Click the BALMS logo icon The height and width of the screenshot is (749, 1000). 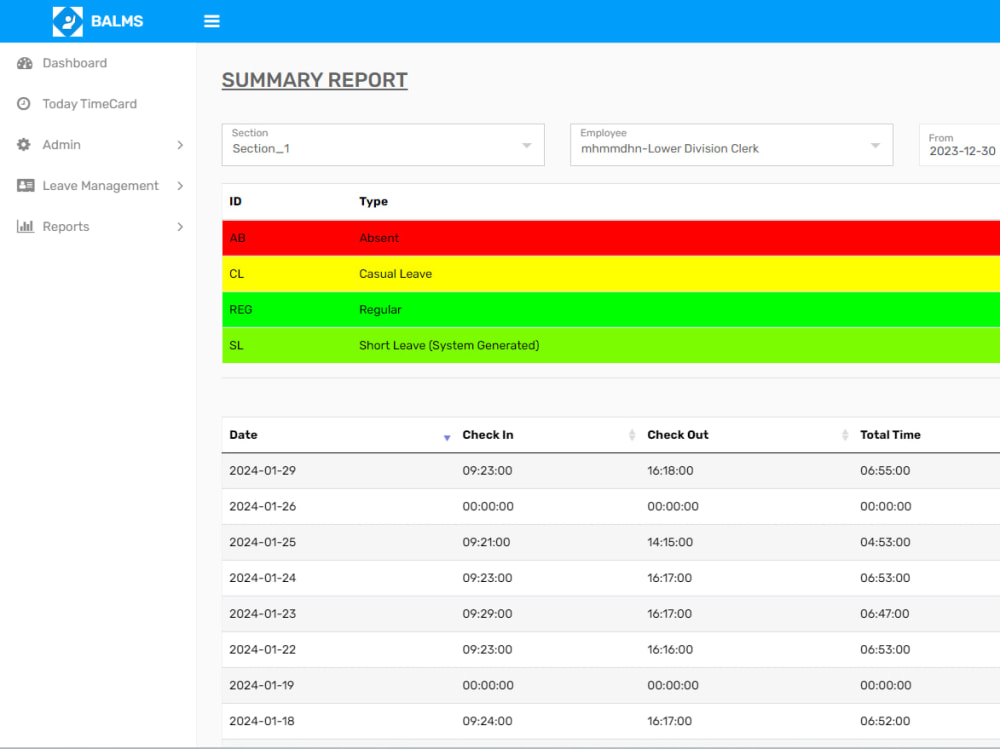click(68, 21)
